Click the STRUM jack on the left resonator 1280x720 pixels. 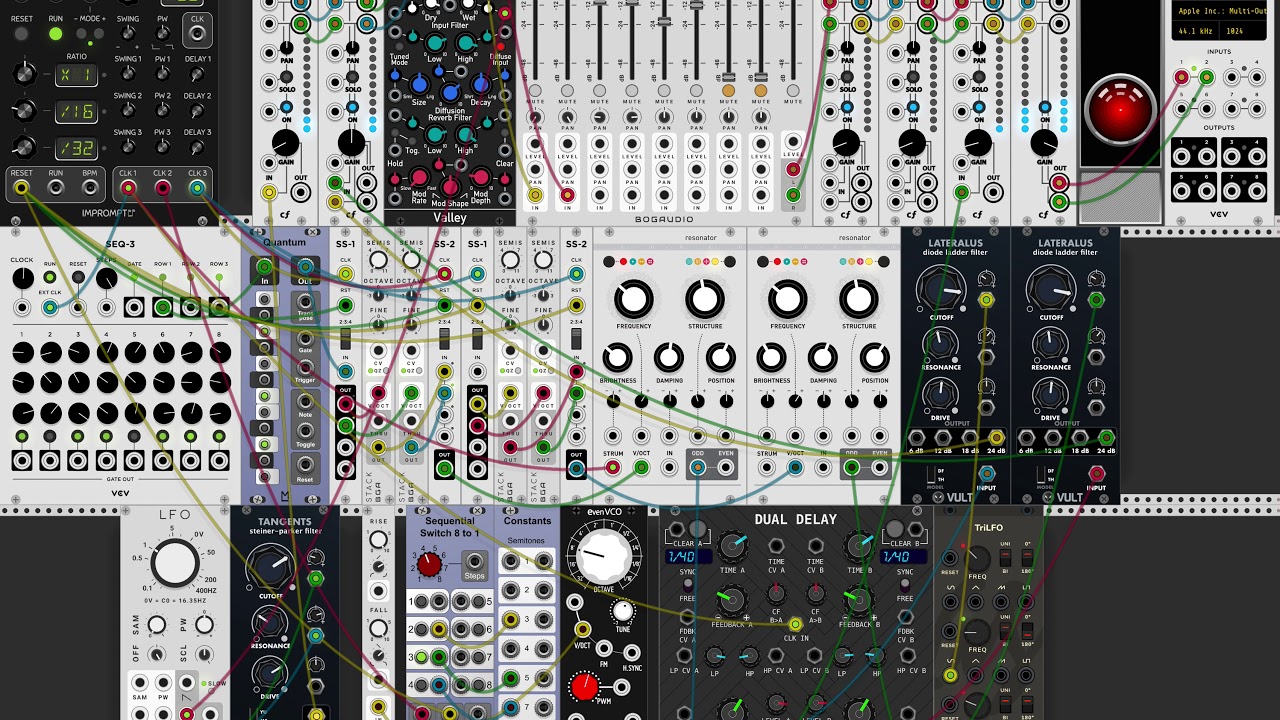click(613, 466)
